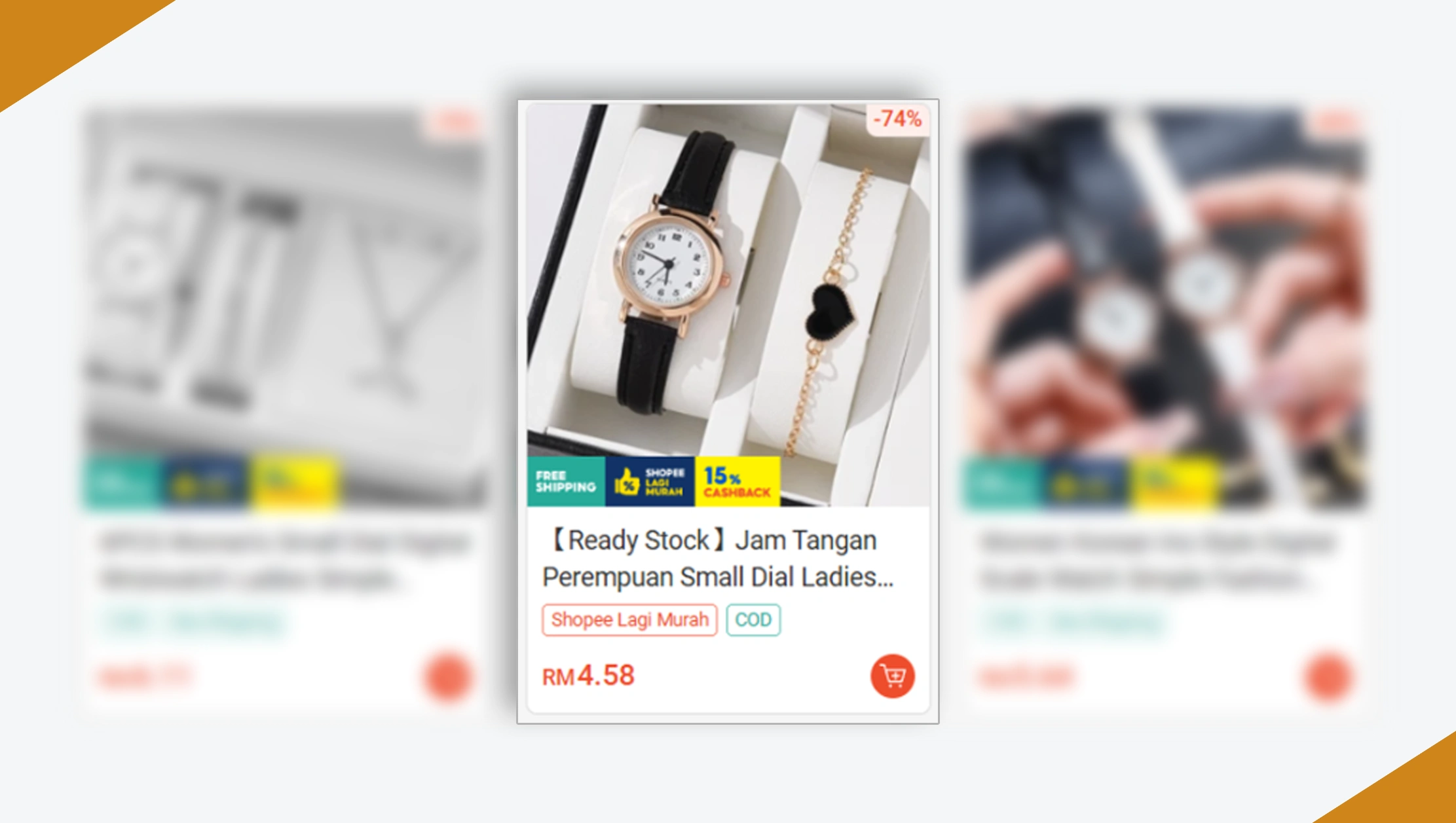Click the COD label
1456x823 pixels.
(x=753, y=619)
